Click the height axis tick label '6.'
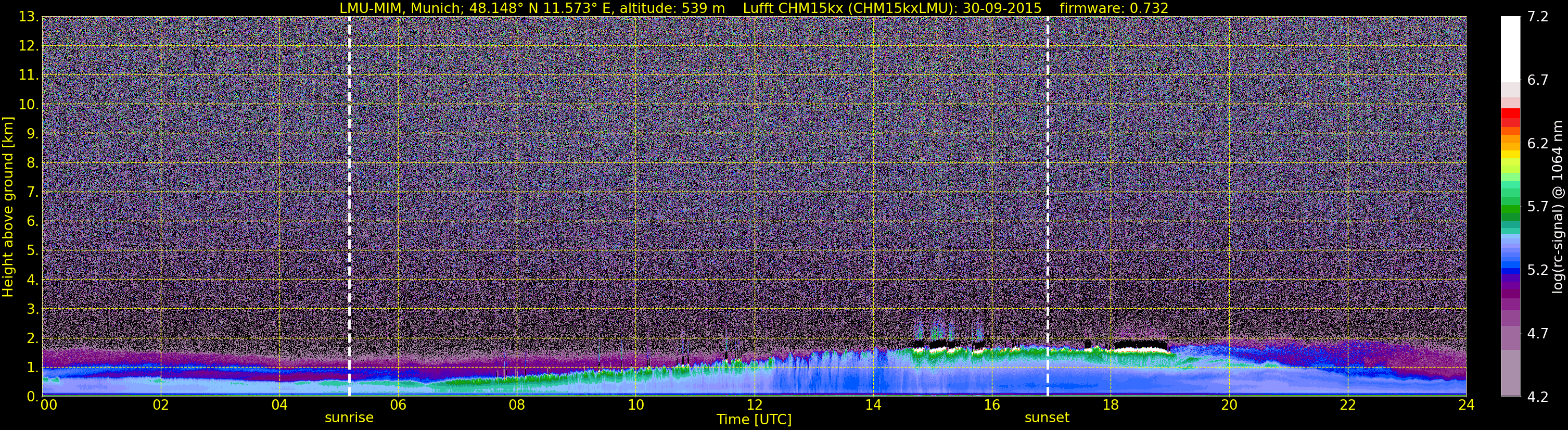The width and height of the screenshot is (1568, 430). coord(33,221)
